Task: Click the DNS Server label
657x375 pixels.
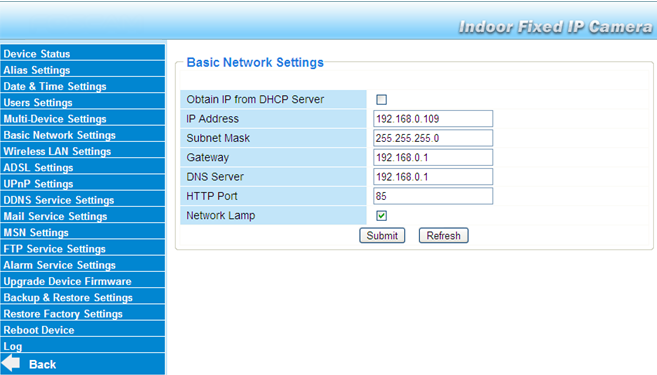Action: coord(215,177)
